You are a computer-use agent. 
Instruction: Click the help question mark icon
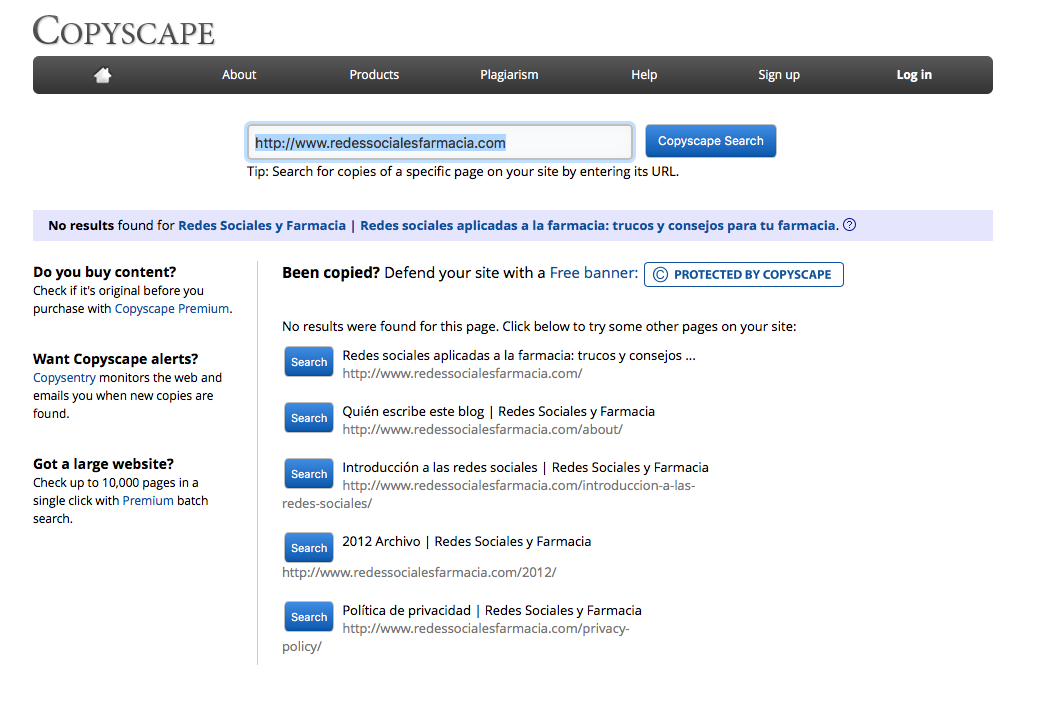click(849, 225)
